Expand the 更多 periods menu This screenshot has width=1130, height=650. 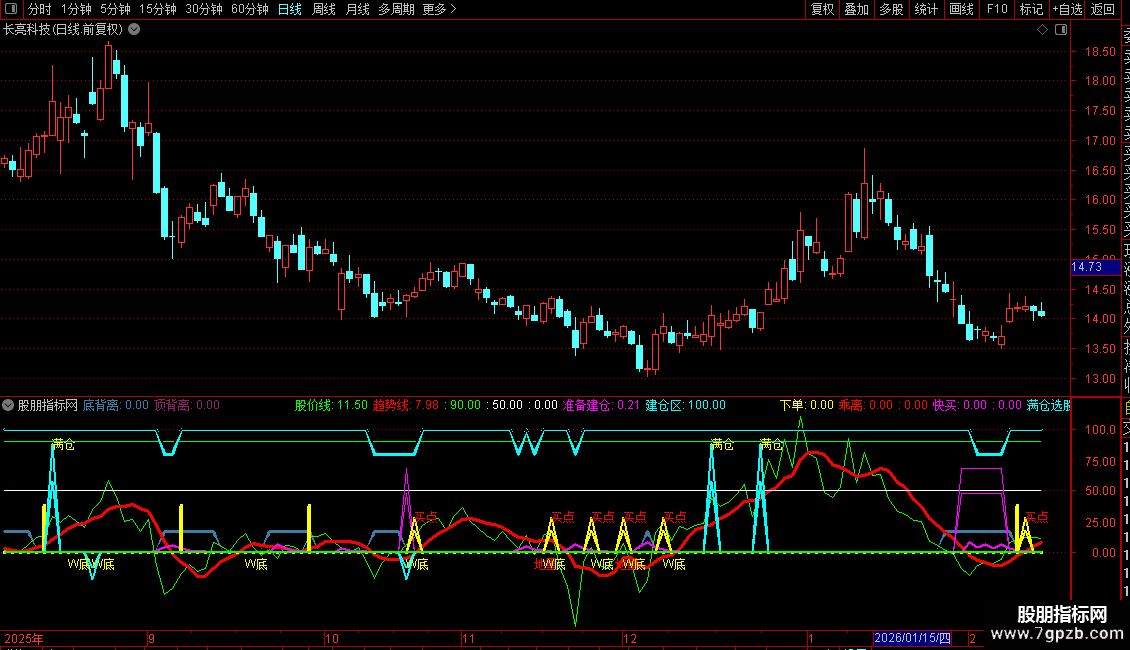[440, 9]
